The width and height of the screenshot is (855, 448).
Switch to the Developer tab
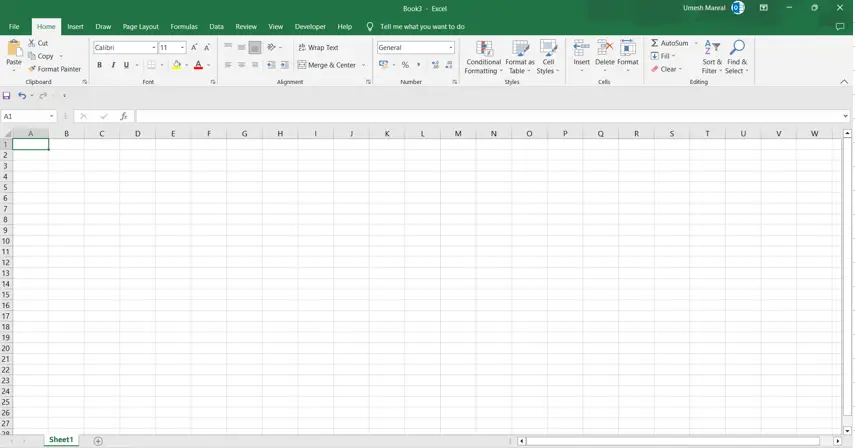(310, 26)
